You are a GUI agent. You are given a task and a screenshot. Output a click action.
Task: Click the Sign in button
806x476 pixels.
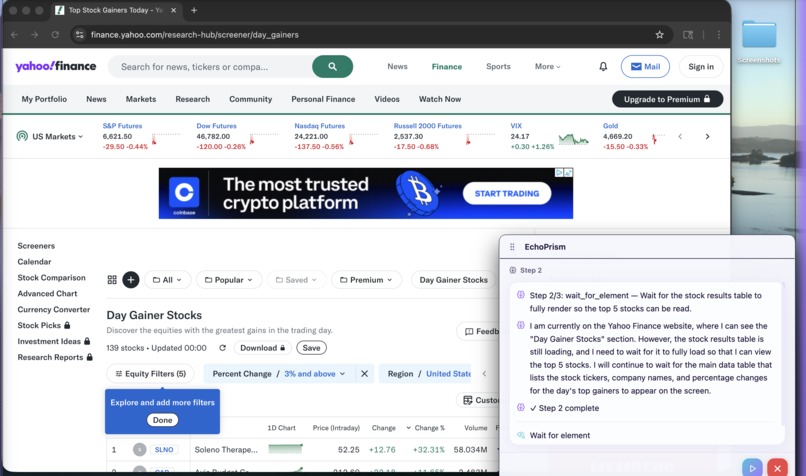pos(701,66)
